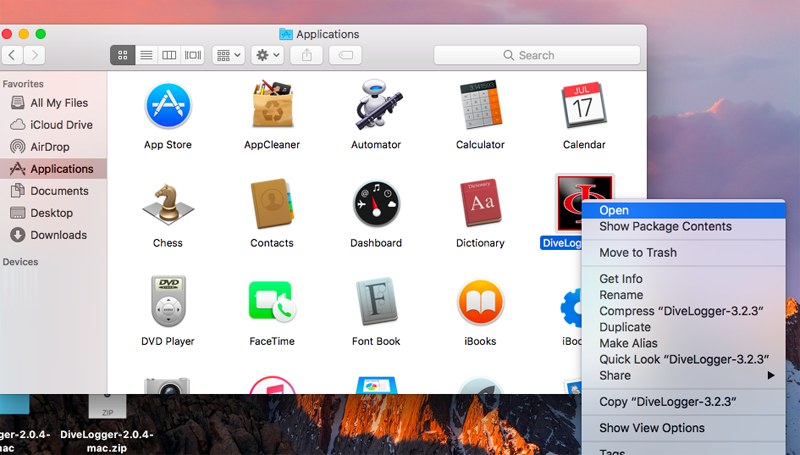
Task: Click the Applications window title
Action: 328,34
